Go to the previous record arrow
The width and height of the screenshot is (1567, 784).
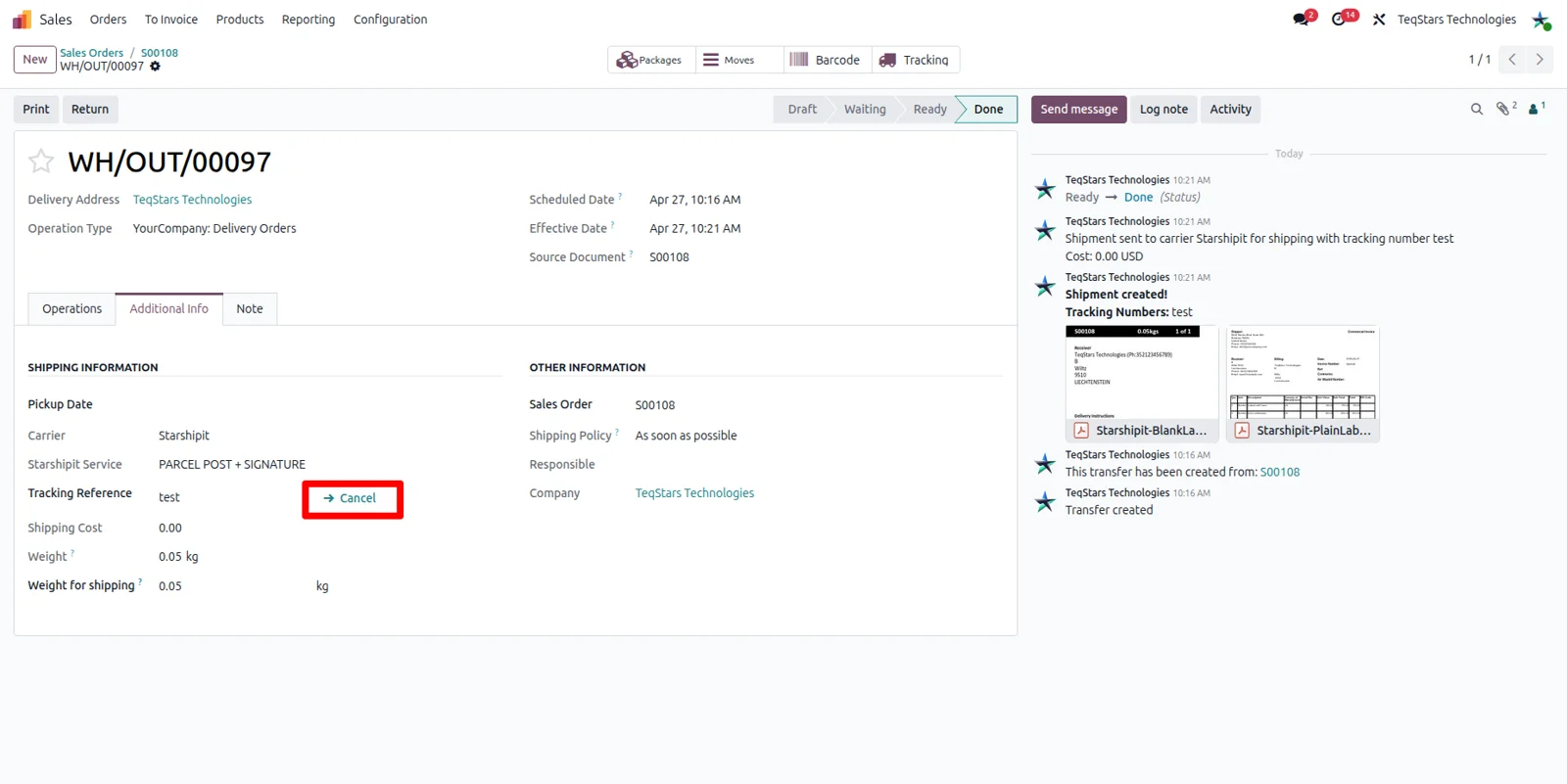(x=1512, y=60)
